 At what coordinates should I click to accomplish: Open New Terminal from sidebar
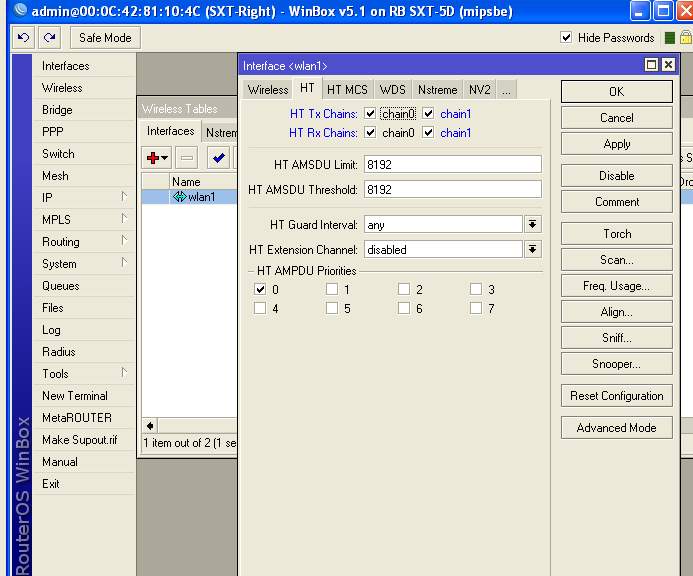coord(75,396)
